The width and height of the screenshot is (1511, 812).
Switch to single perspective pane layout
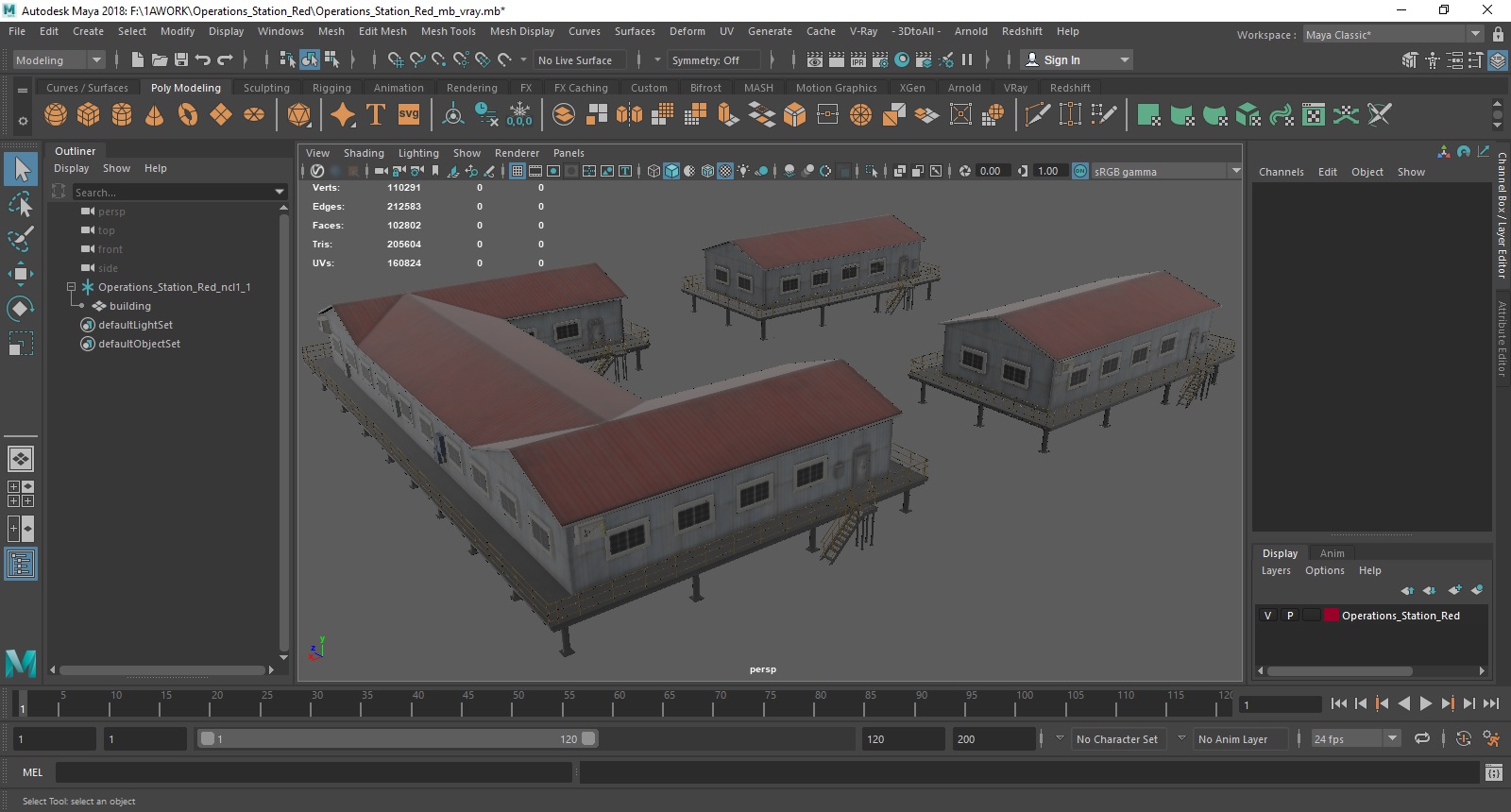tap(21, 459)
